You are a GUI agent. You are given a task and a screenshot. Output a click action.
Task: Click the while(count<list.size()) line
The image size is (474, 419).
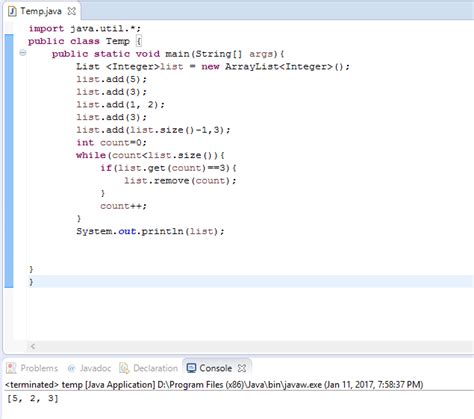[x=151, y=155]
